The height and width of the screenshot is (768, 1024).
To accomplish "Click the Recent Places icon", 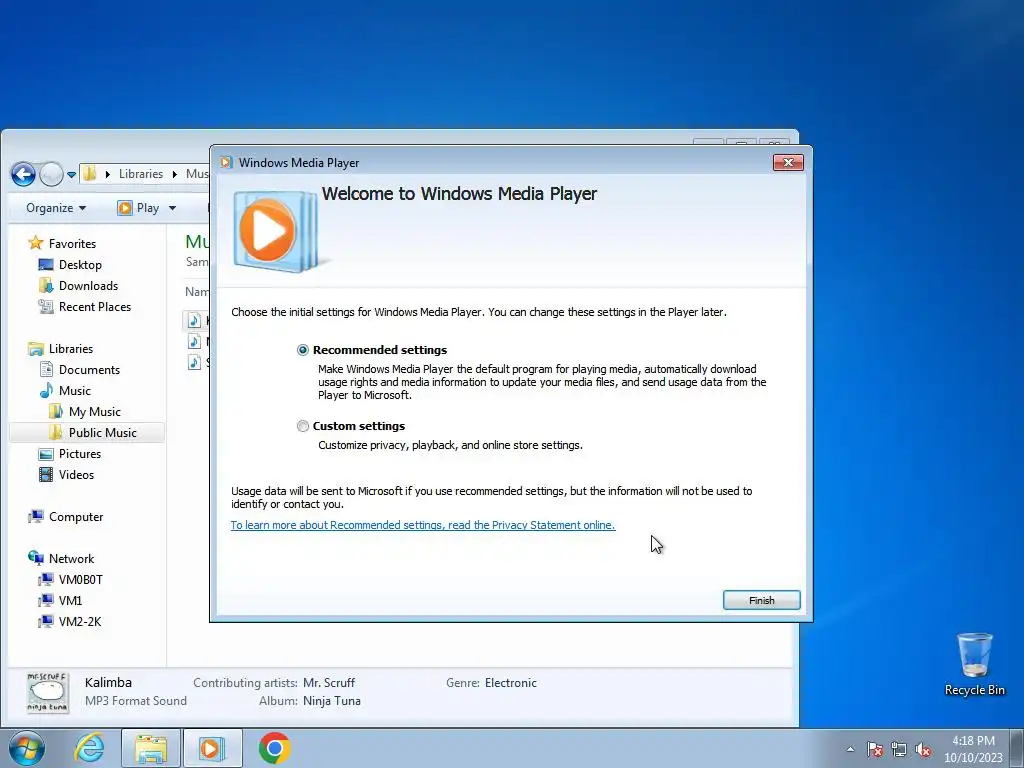I will point(46,306).
